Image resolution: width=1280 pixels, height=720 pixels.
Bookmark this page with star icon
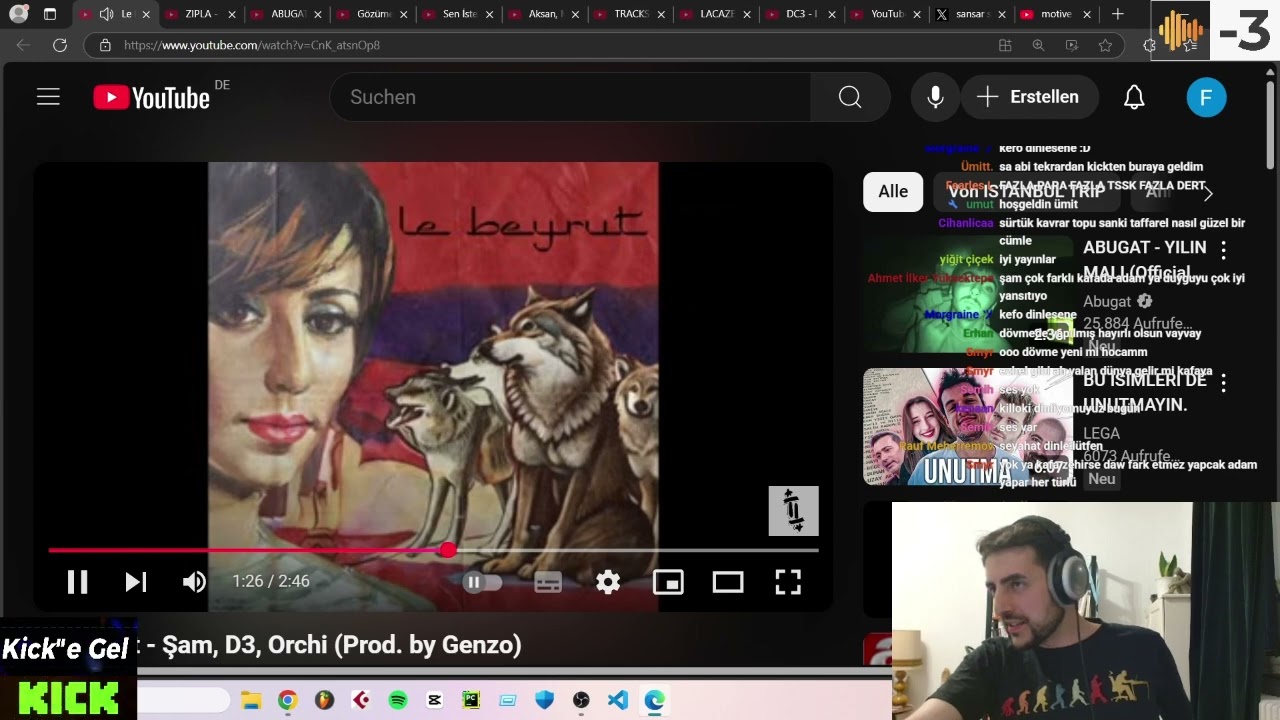[x=1105, y=45]
